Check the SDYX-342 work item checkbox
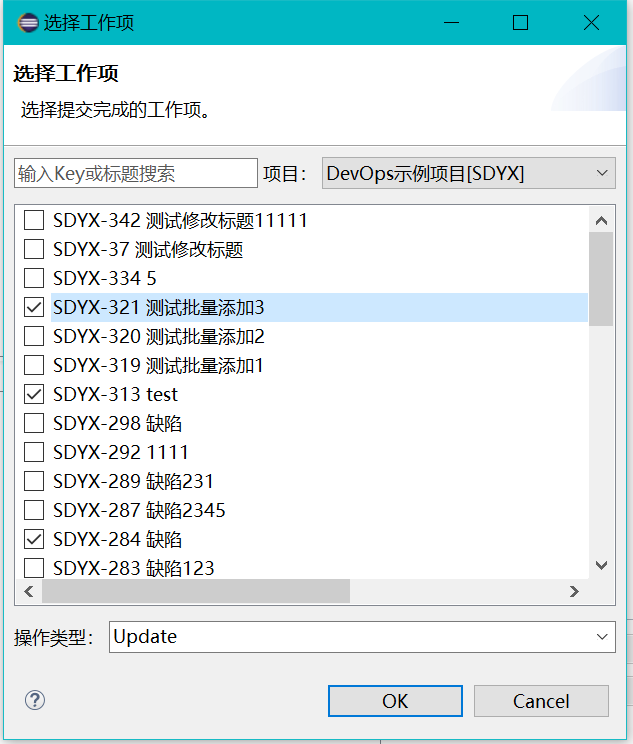Screen dimensions: 633x744 [34, 220]
